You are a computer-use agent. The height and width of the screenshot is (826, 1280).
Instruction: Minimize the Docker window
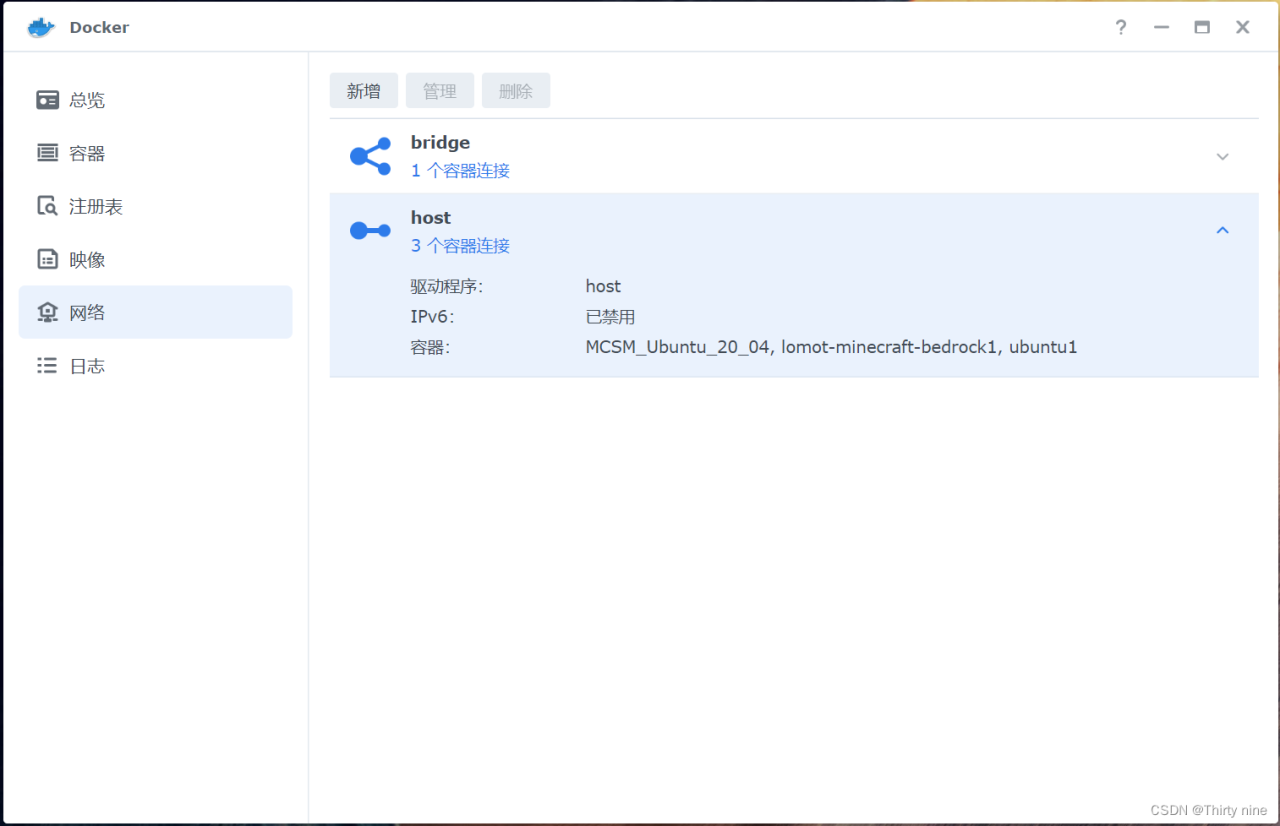point(1161,27)
